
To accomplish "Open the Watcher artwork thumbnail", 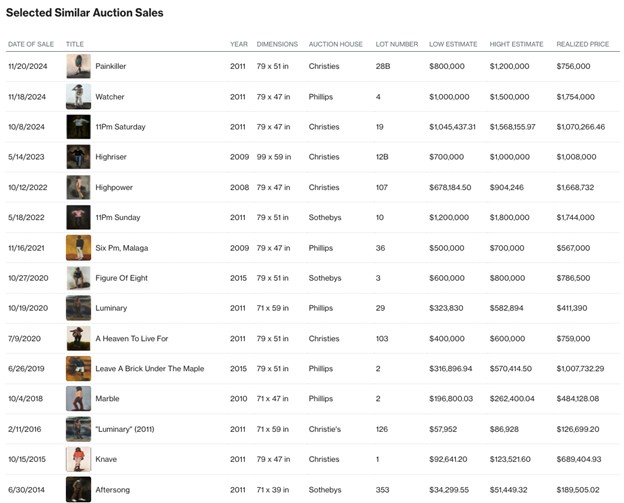I will click(x=78, y=97).
